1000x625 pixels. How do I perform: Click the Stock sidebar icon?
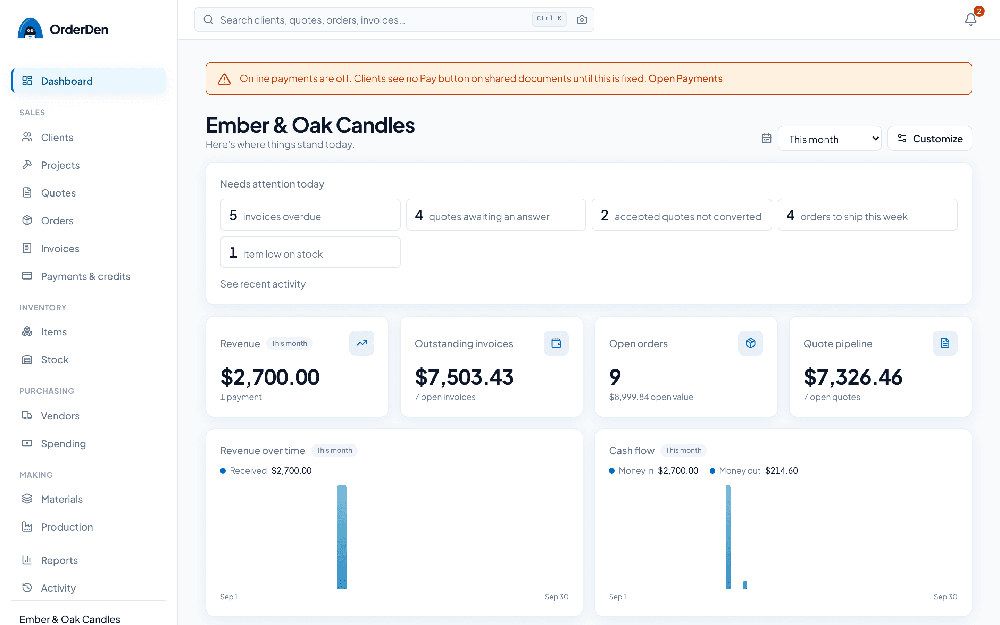(x=27, y=360)
